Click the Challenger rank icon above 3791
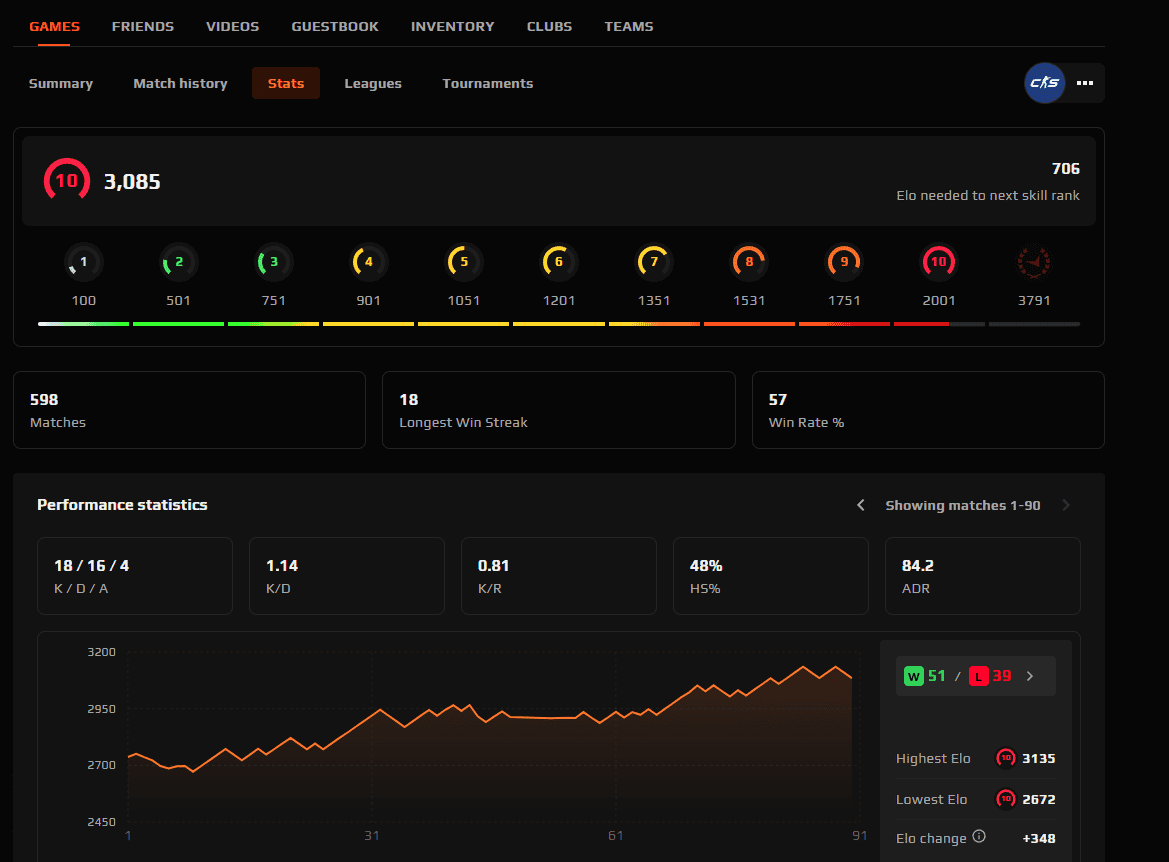1169x862 pixels. tap(1034, 262)
